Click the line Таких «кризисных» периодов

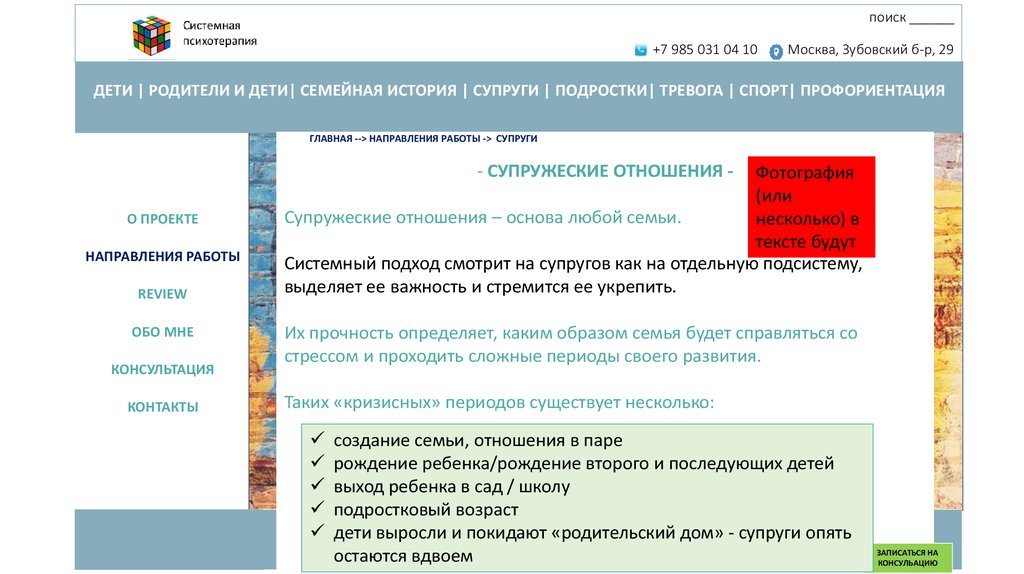tap(499, 403)
